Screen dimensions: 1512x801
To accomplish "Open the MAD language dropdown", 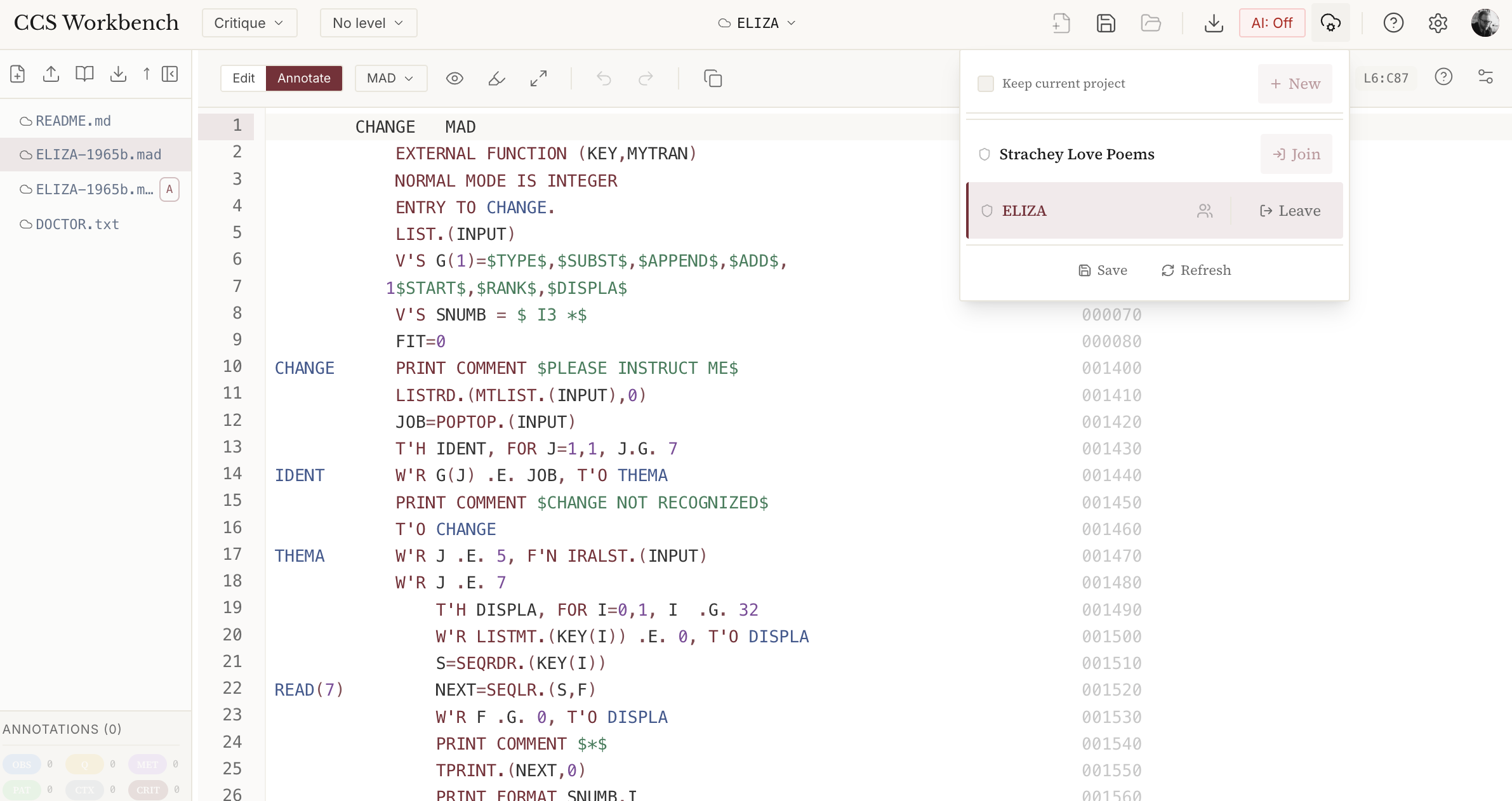I will click(390, 78).
